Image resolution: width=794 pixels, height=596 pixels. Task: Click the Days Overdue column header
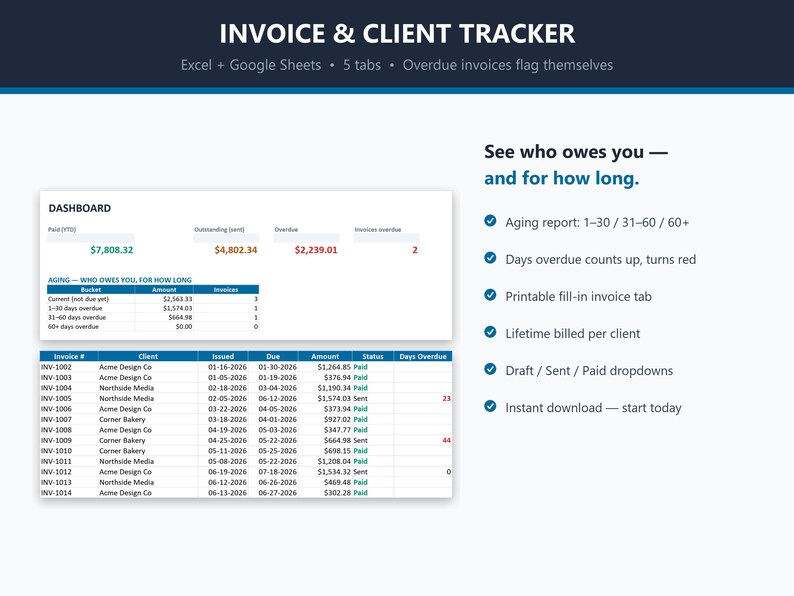tap(423, 356)
